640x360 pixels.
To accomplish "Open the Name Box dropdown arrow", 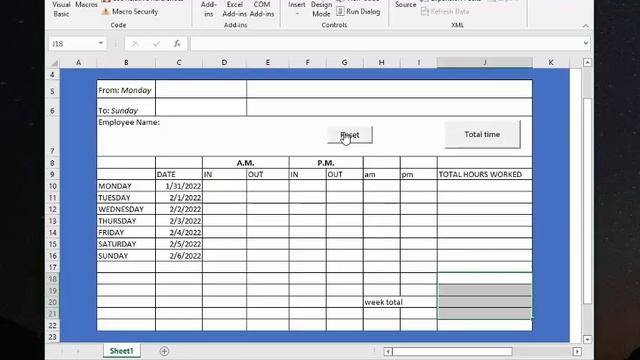I will pyautogui.click(x=100, y=43).
